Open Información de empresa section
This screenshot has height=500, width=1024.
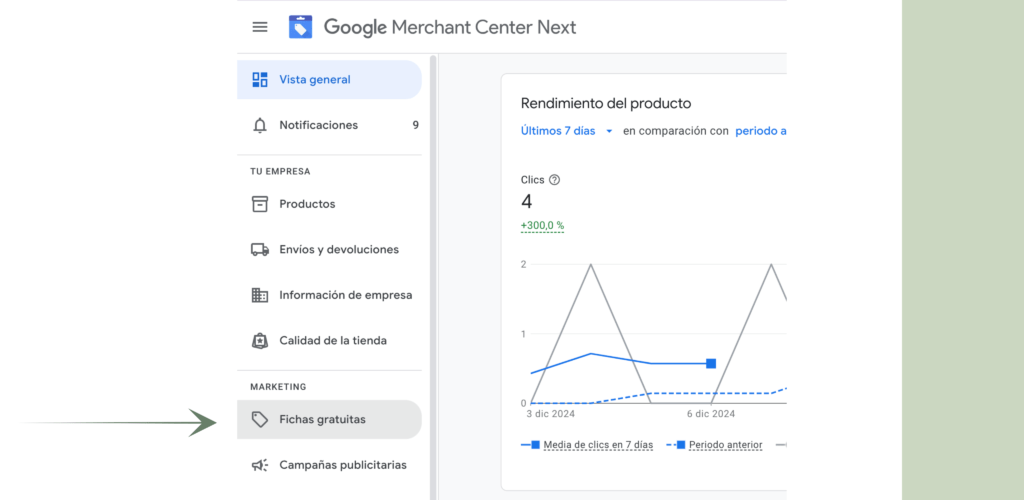[329, 295]
